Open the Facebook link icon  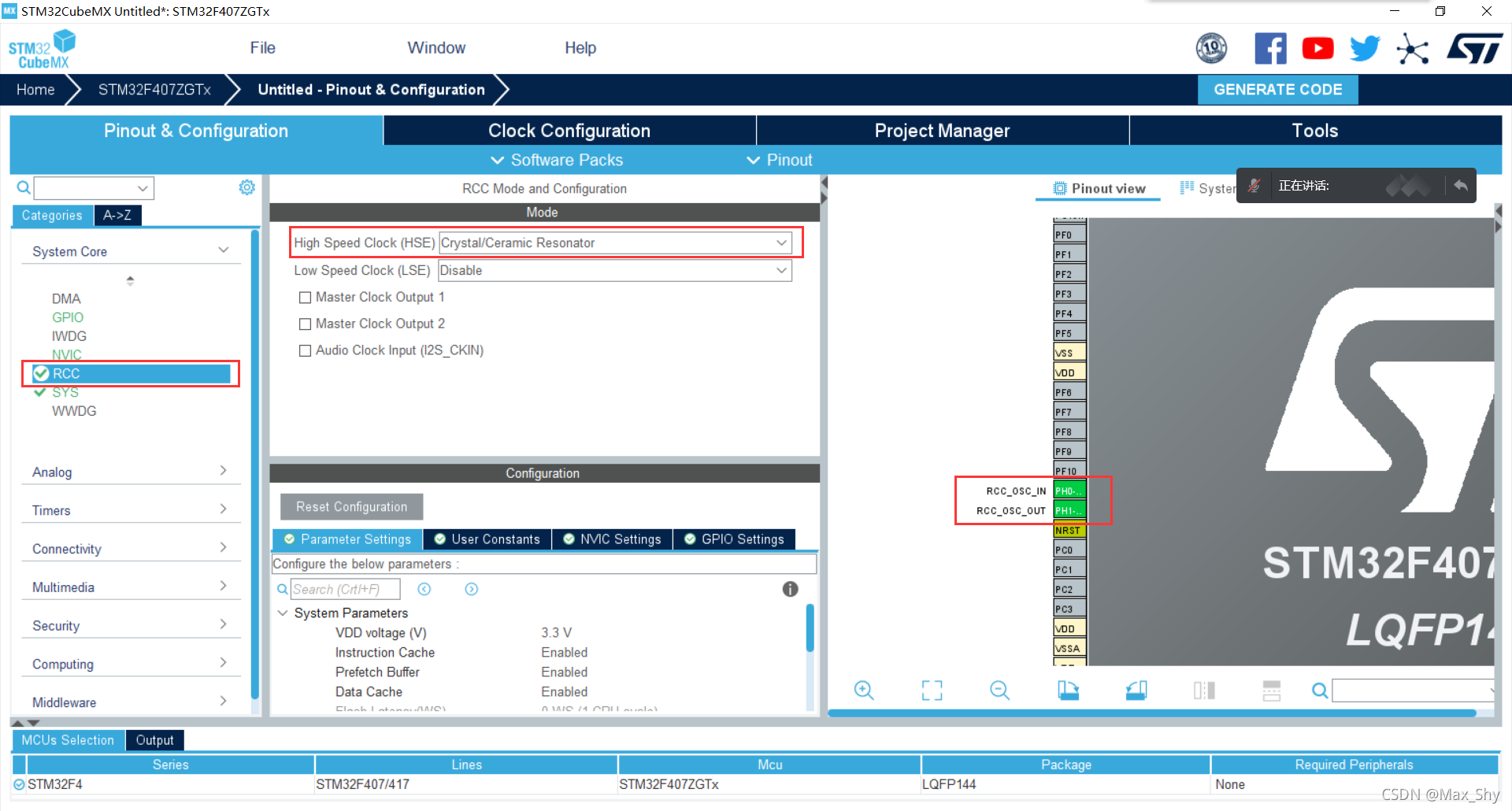point(1270,49)
